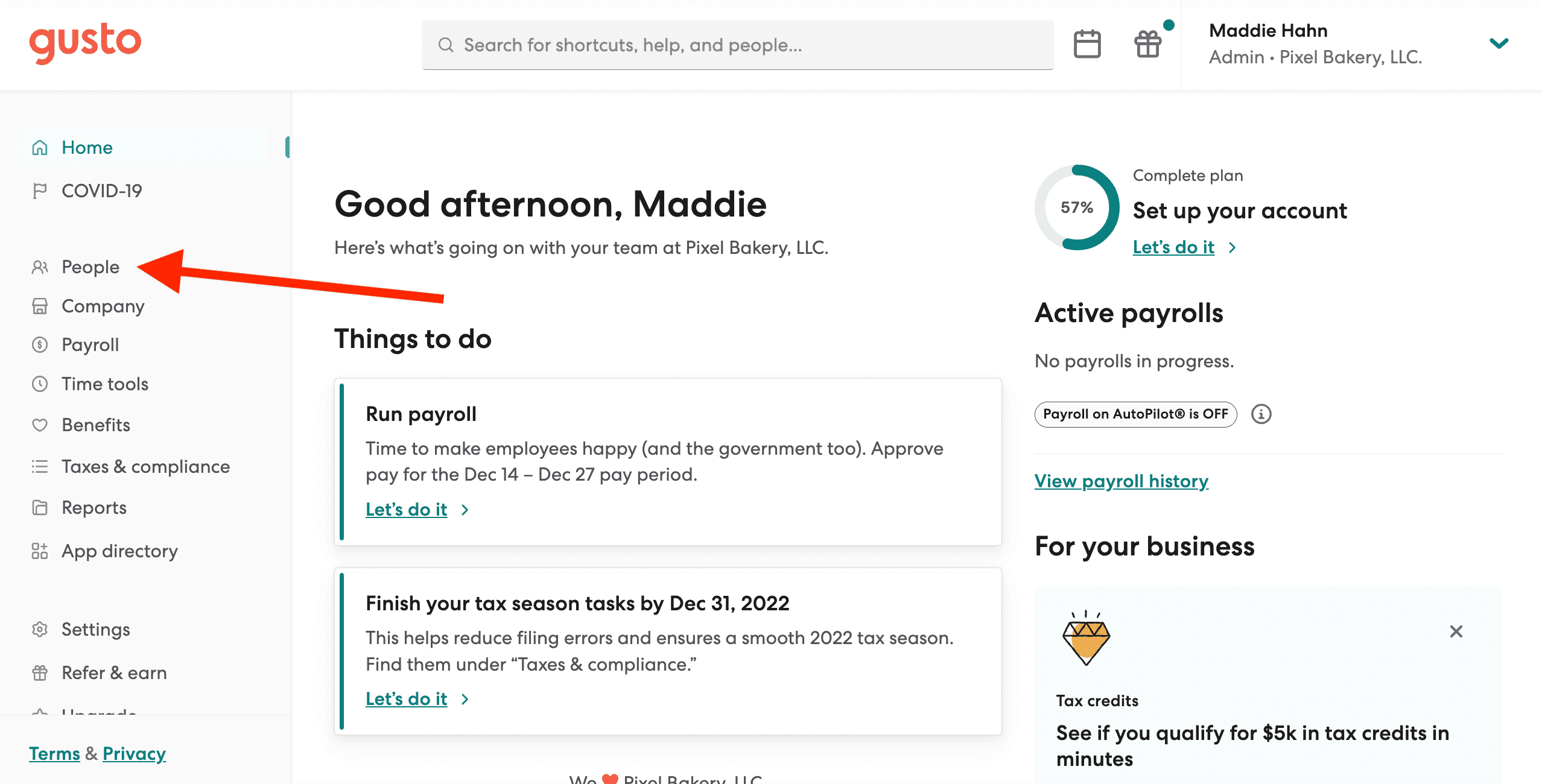The image size is (1542, 784).
Task: Open the AutoPilot info icon
Action: 1261,414
